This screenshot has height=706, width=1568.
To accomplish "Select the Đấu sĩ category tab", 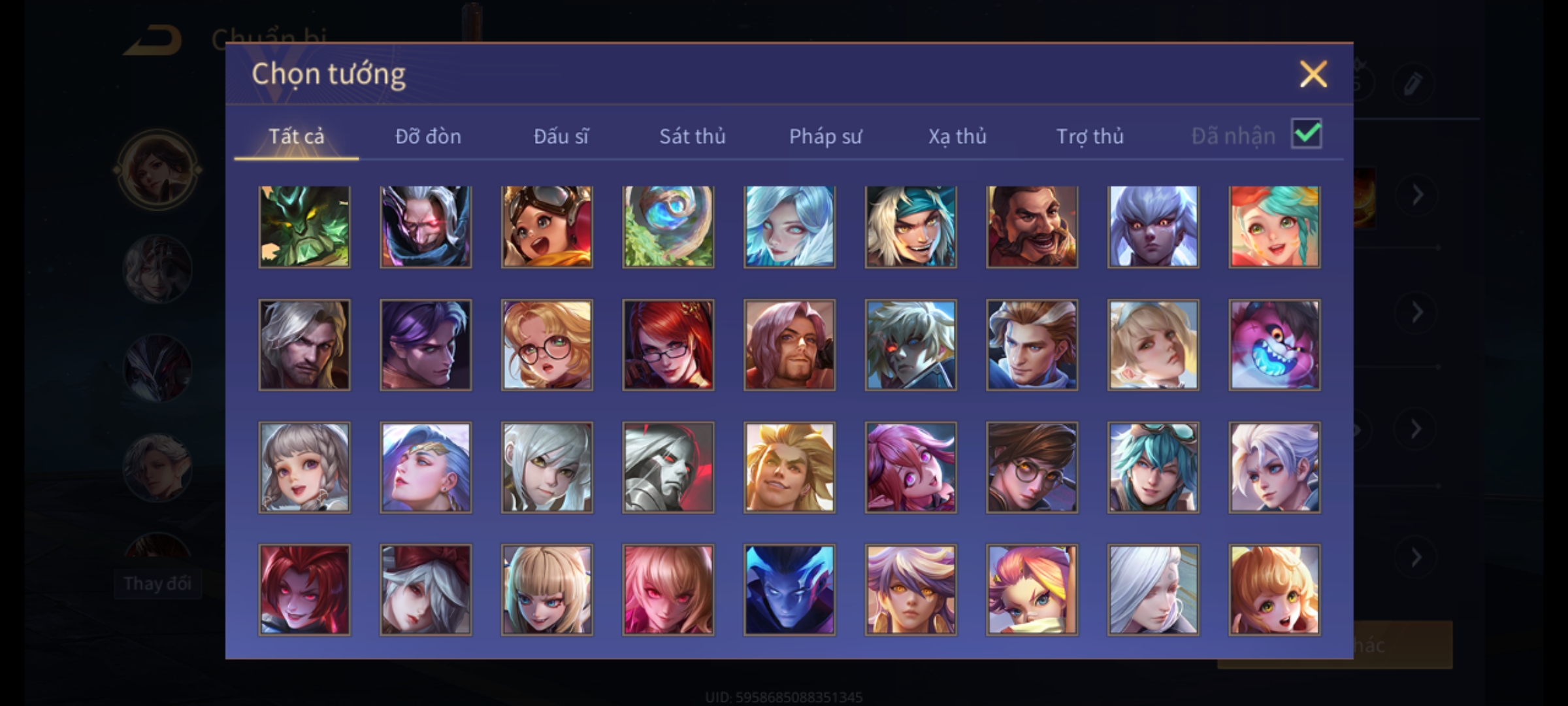I will [561, 136].
